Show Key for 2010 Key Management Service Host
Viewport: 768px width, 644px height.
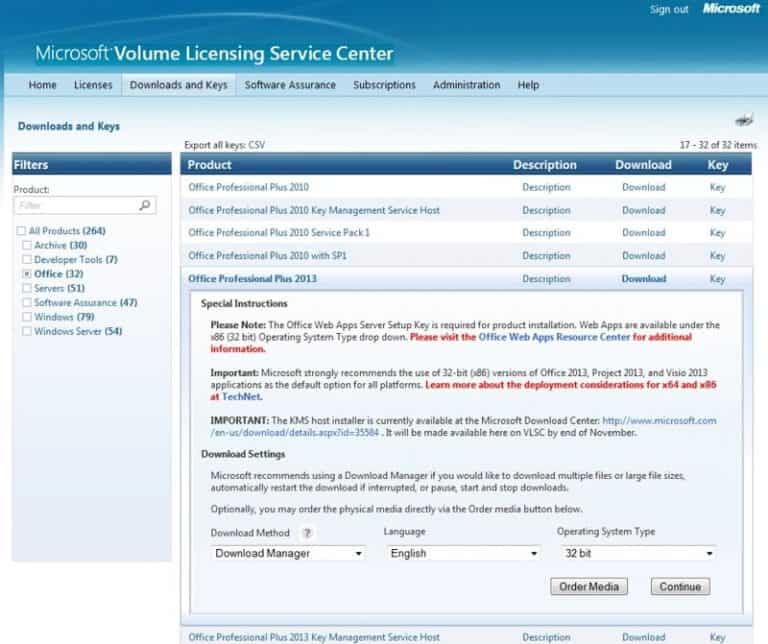717,210
